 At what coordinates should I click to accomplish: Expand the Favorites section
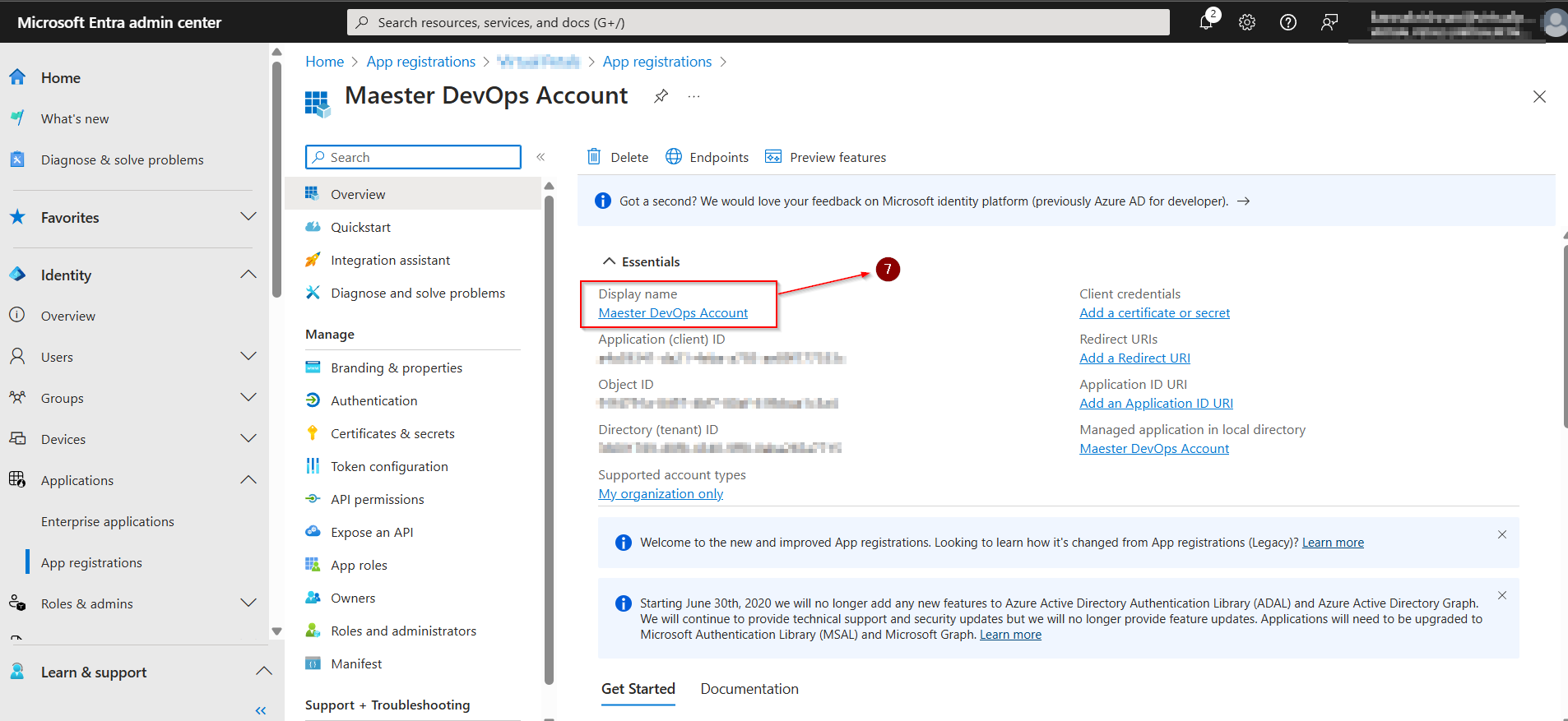(248, 217)
